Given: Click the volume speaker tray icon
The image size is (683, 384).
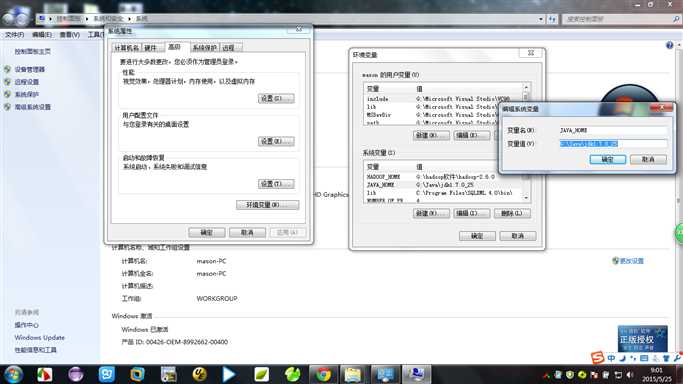Looking at the screenshot, I should (630, 374).
